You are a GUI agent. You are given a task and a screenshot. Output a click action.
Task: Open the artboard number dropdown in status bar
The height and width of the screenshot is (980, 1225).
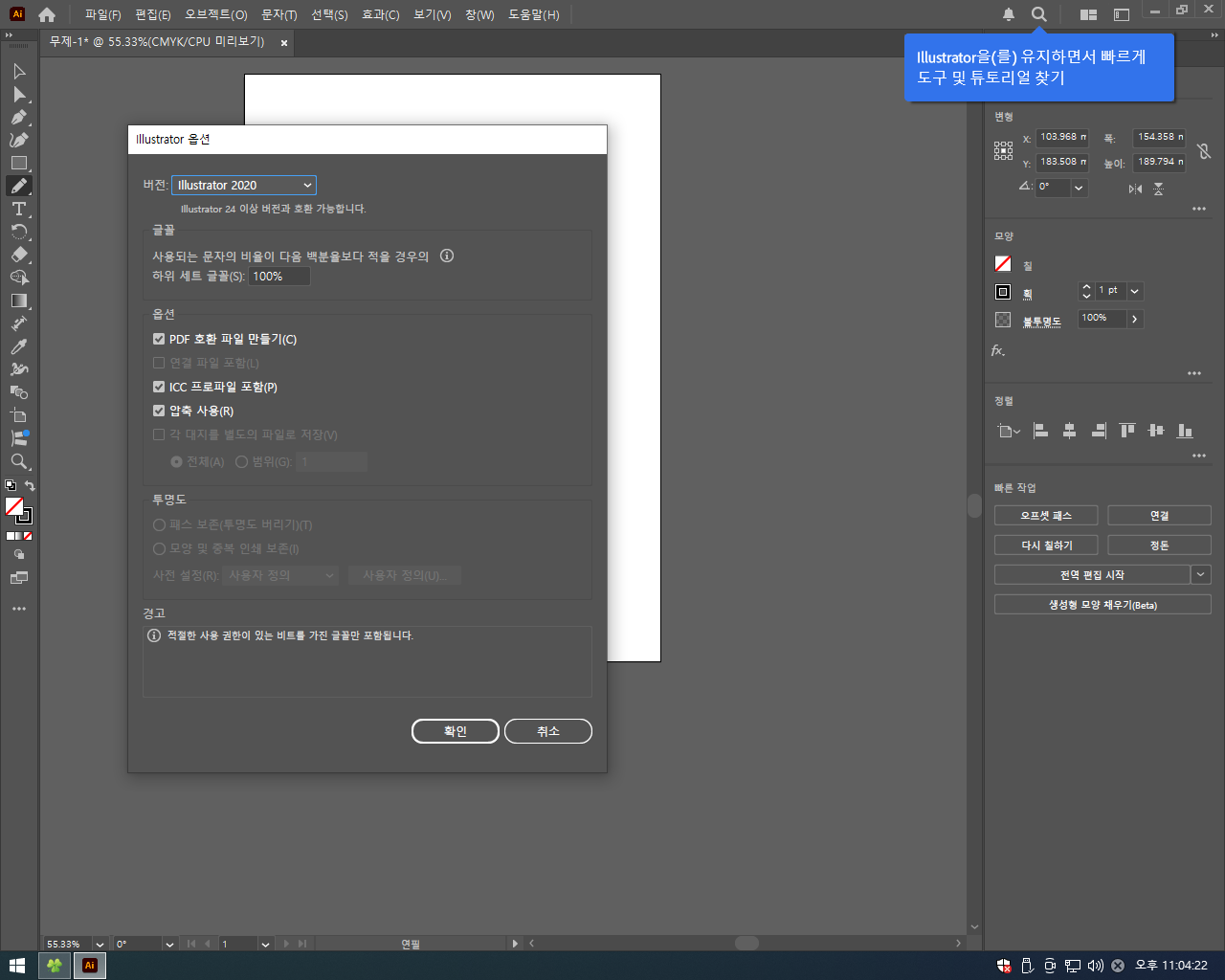265,944
